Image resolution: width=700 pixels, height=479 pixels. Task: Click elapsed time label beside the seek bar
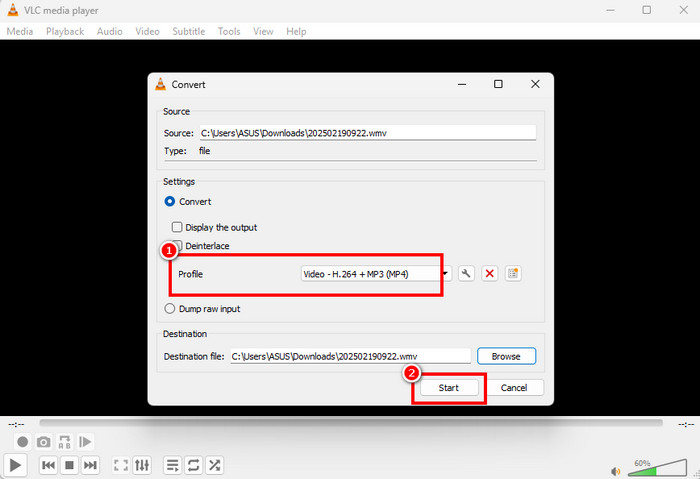point(17,424)
